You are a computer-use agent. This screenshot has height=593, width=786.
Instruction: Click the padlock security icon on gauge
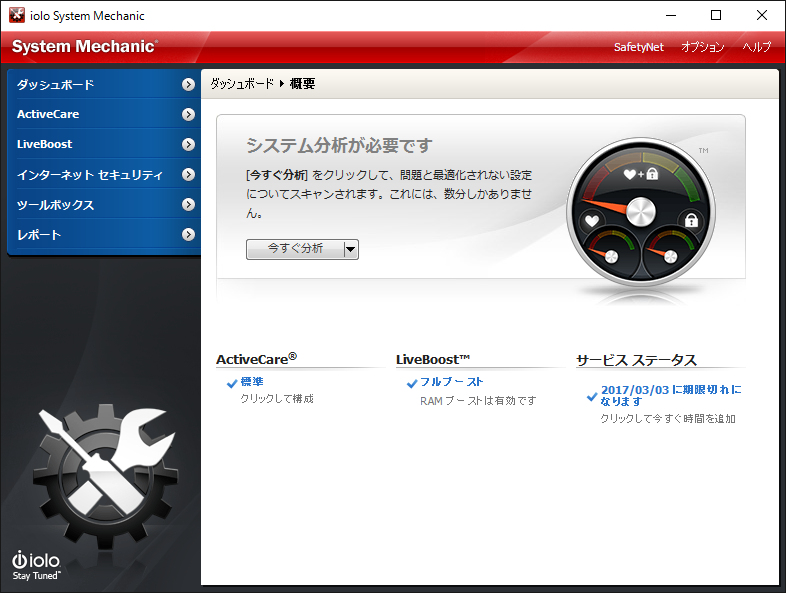pyautogui.click(x=691, y=220)
